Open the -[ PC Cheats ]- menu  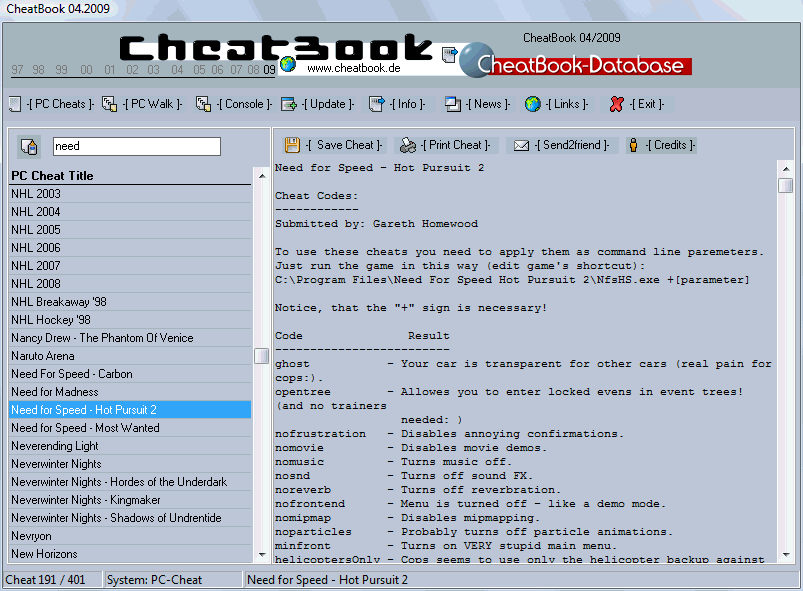pyautogui.click(x=60, y=104)
